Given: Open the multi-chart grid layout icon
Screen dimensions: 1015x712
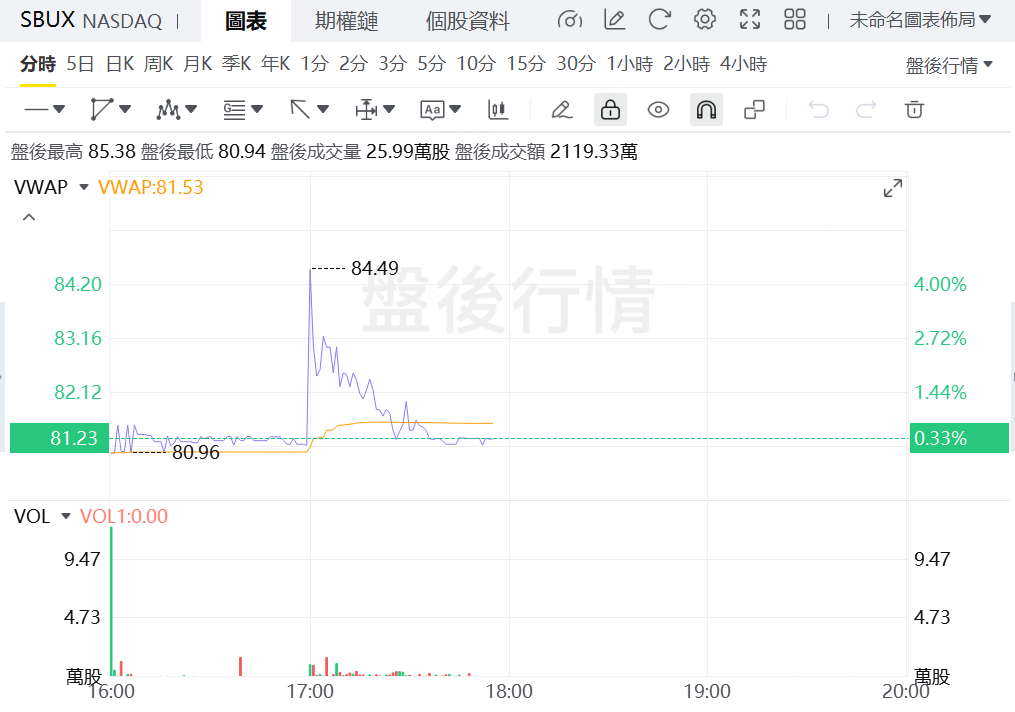Looking at the screenshot, I should point(795,19).
